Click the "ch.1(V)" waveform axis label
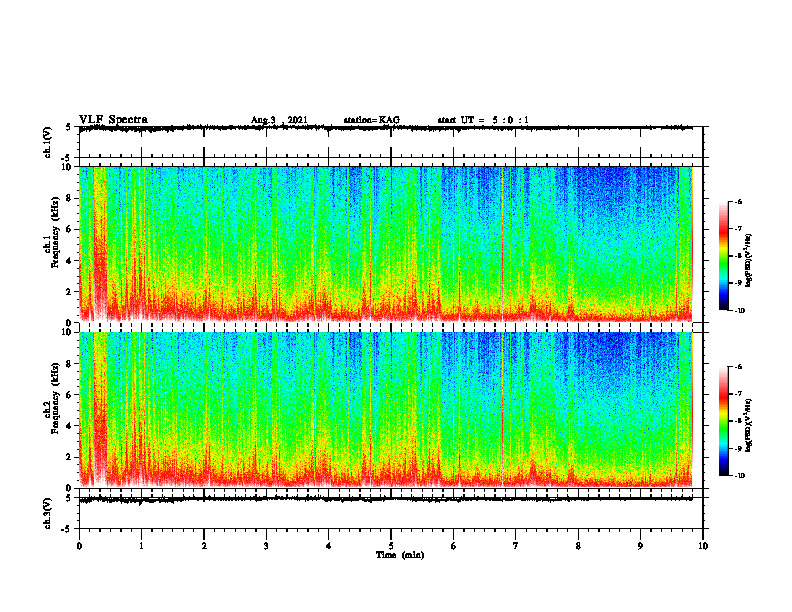The width and height of the screenshot is (792, 612). (x=48, y=142)
